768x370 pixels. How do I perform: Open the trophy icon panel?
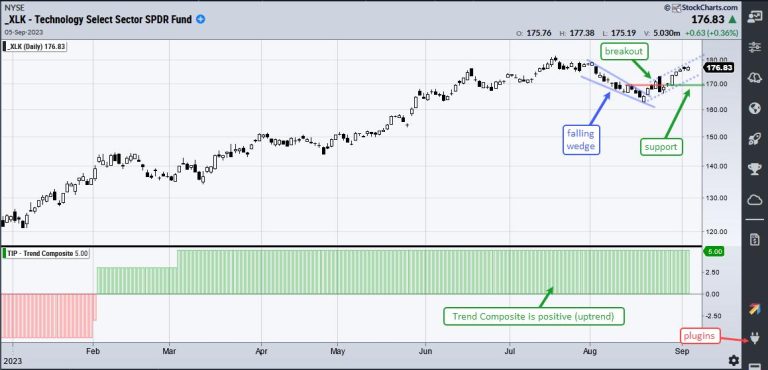[x=754, y=169]
